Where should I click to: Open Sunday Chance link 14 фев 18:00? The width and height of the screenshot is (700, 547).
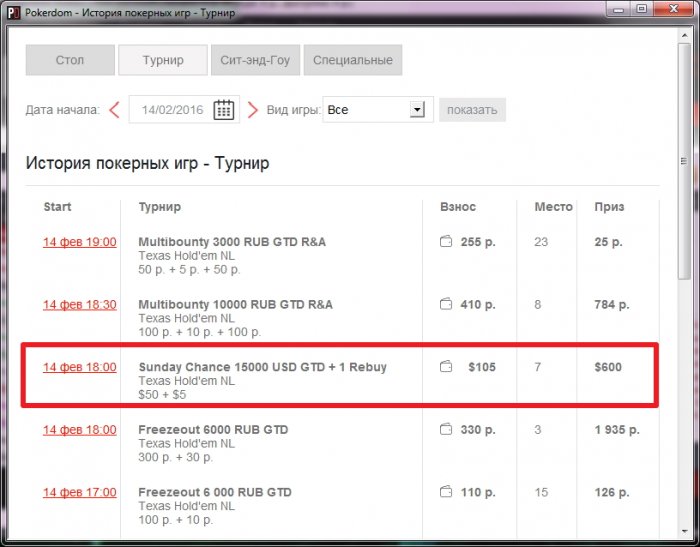pos(79,367)
